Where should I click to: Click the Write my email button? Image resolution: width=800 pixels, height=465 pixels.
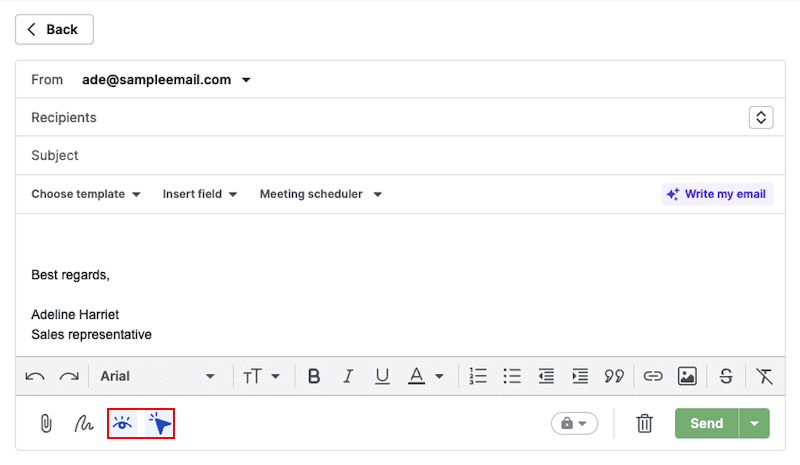717,194
